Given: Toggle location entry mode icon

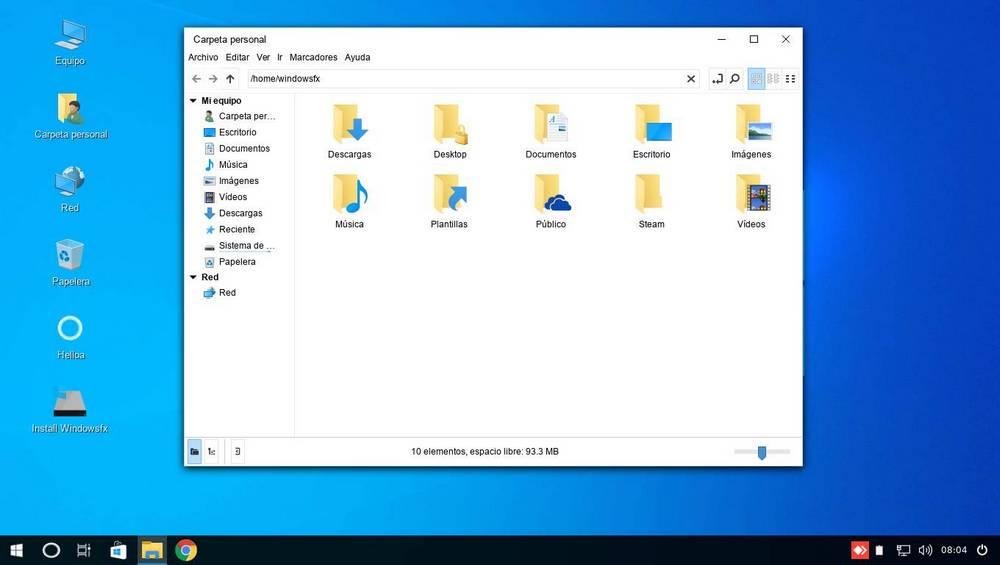Looking at the screenshot, I should (x=717, y=78).
